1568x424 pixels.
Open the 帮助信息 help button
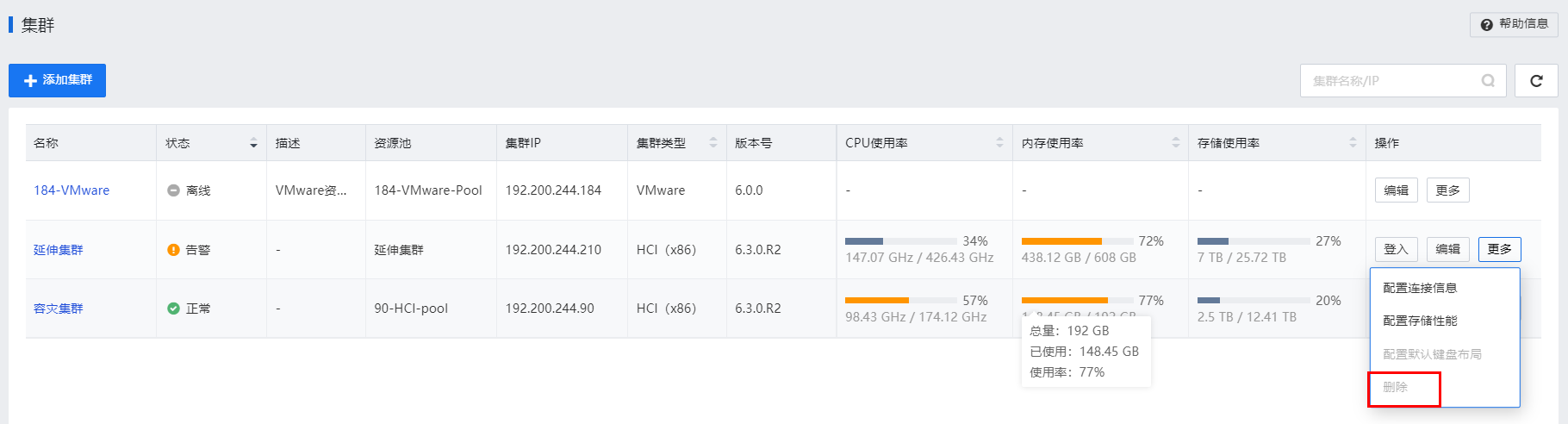[1514, 24]
